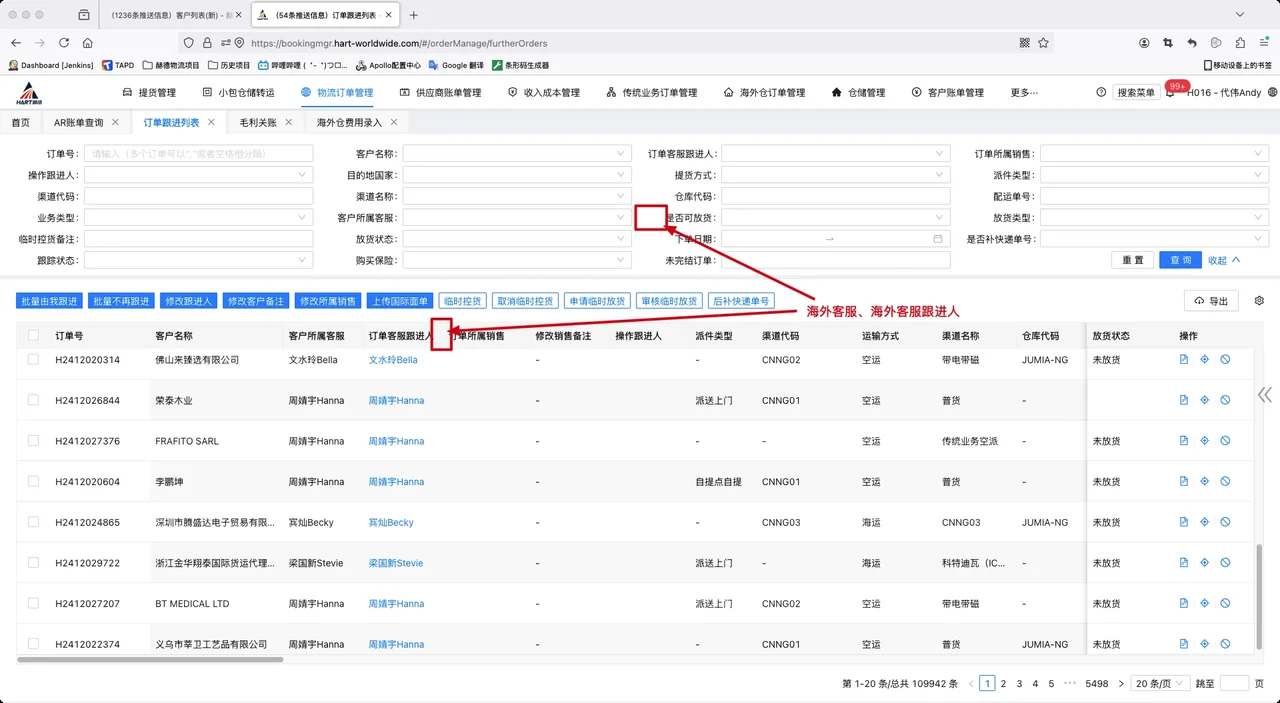Check the box for order H2412024865

pyautogui.click(x=34, y=522)
